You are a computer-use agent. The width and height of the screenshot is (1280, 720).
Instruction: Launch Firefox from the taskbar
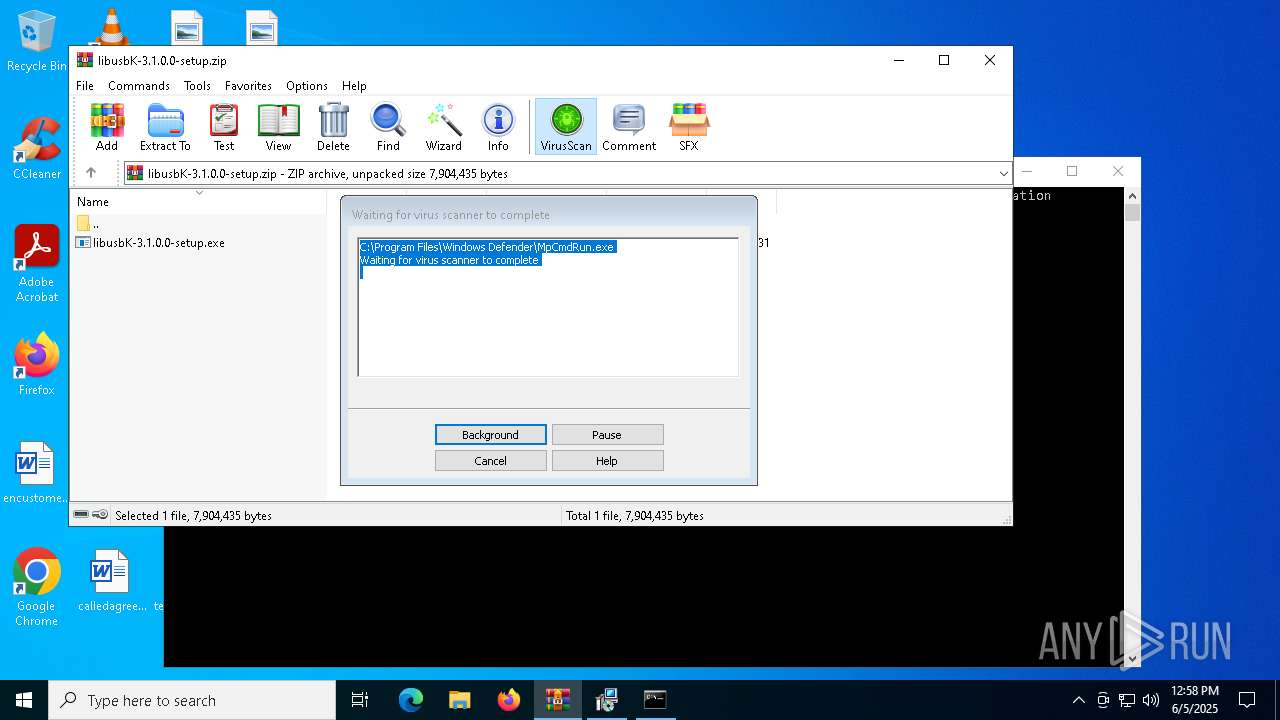click(x=509, y=700)
